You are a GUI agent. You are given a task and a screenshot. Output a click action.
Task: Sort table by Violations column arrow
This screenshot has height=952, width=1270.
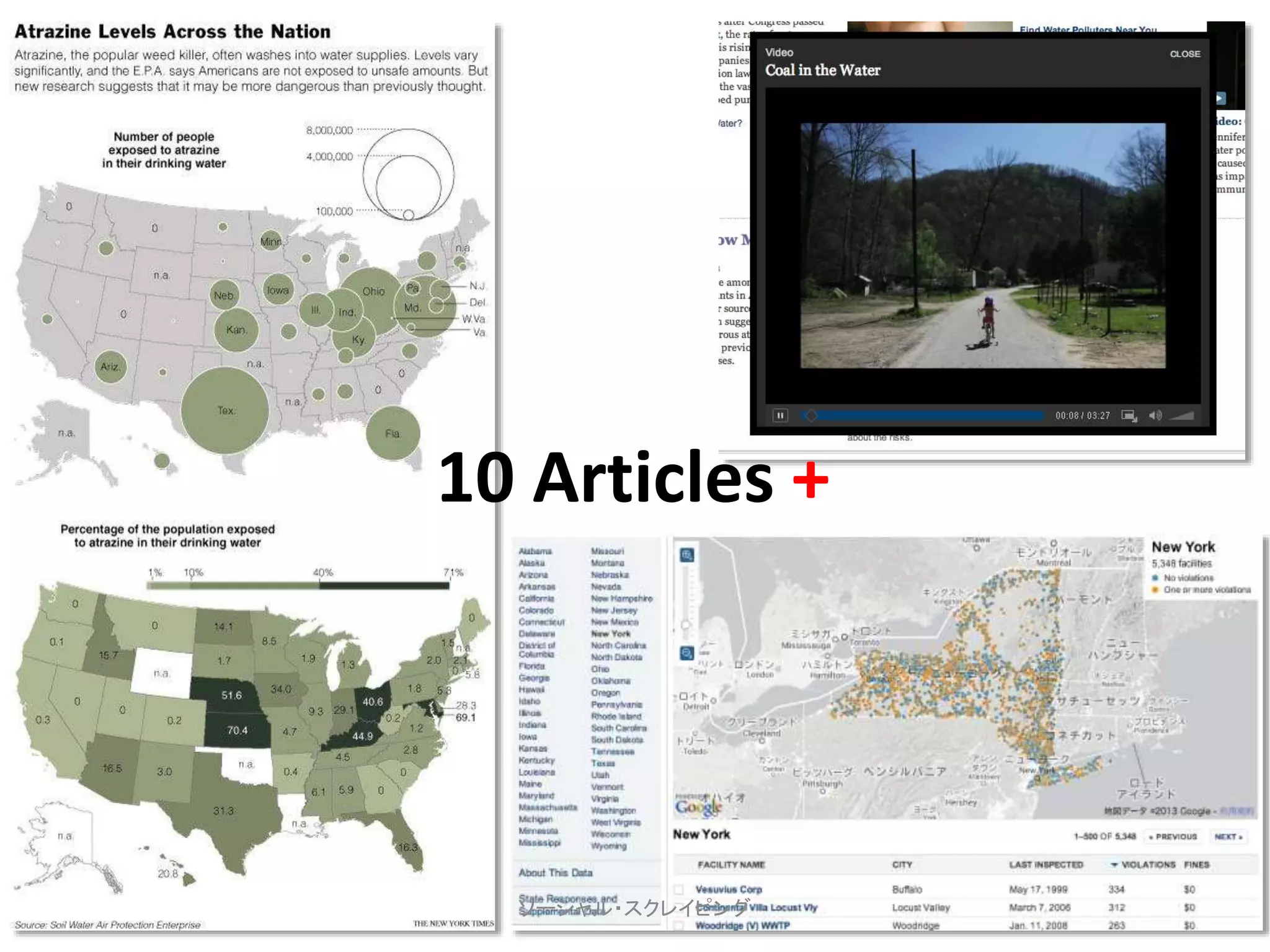point(1114,865)
